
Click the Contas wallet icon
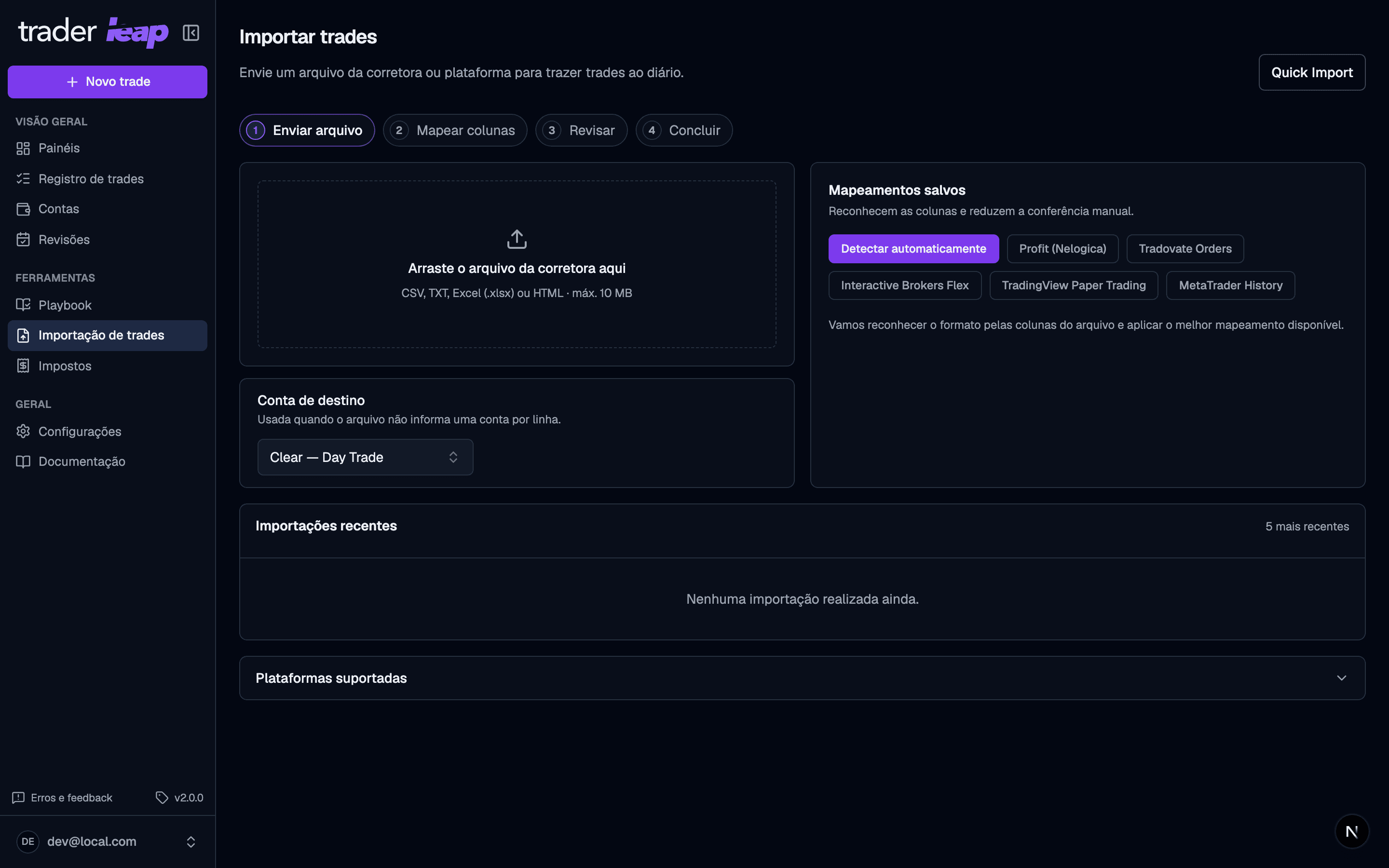(x=23, y=209)
